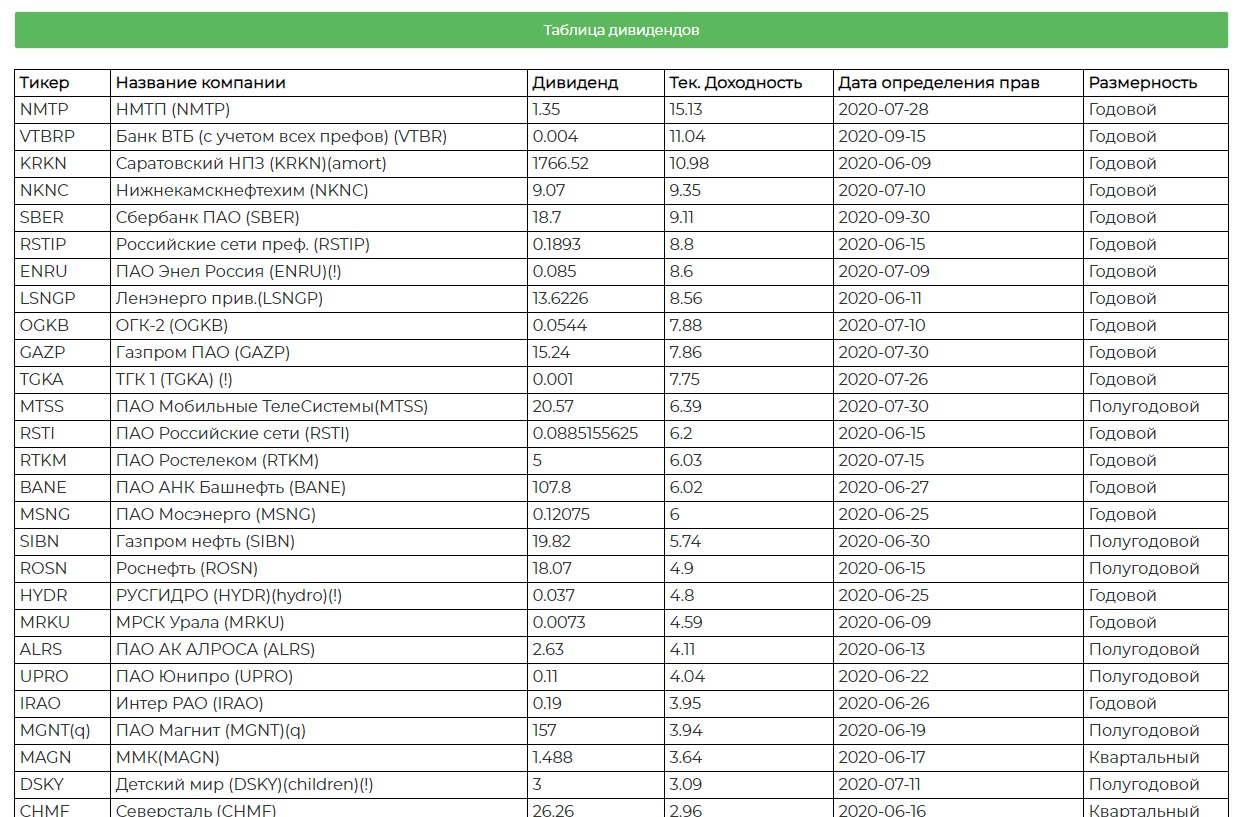The width and height of the screenshot is (1245, 817).
Task: Click dividend value 1766.52
Action: tap(561, 164)
